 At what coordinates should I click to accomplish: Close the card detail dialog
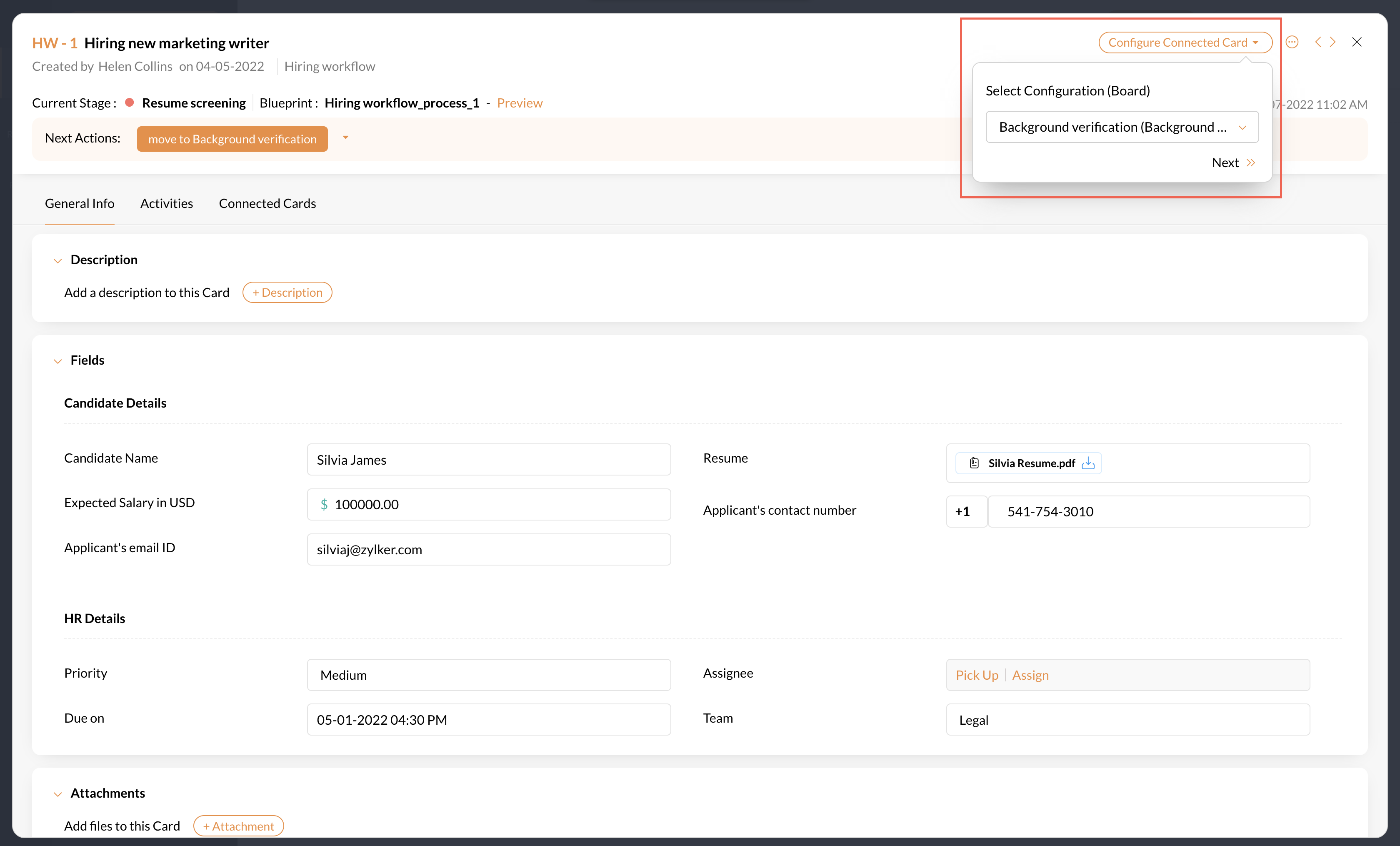[1357, 42]
